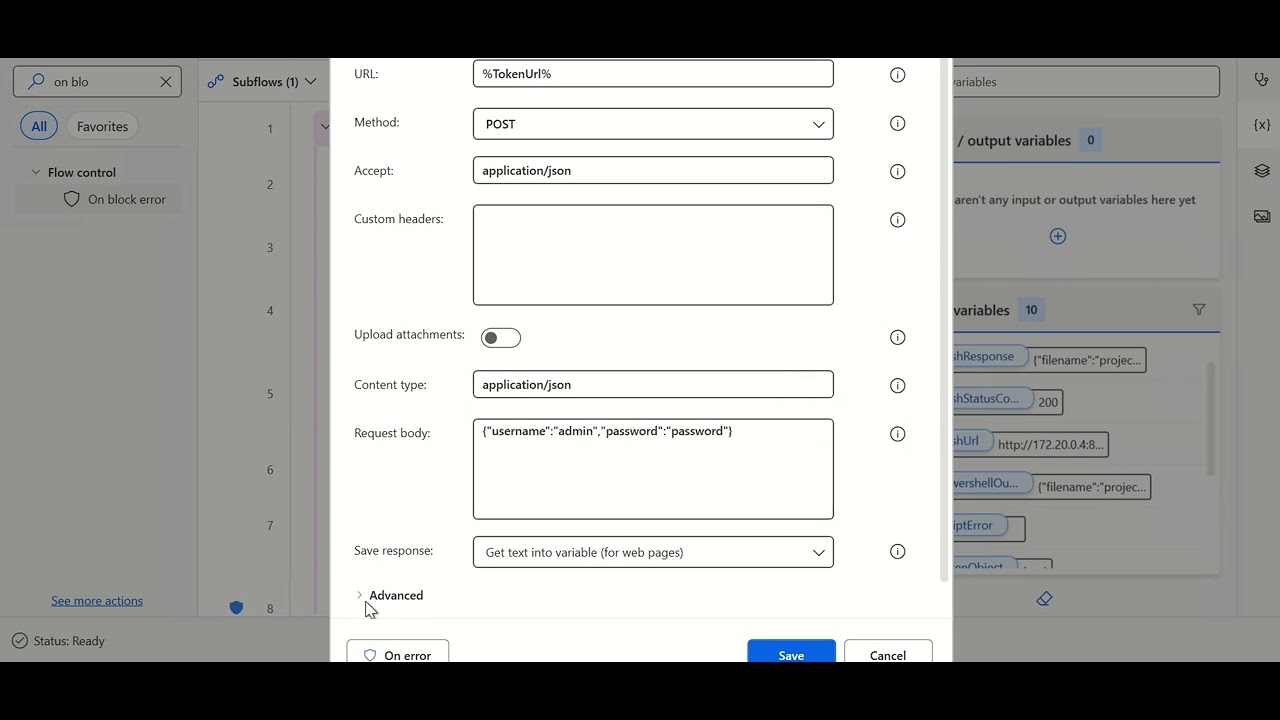Click the search magnifier icon
This screenshot has height=720, width=1280.
(x=36, y=81)
